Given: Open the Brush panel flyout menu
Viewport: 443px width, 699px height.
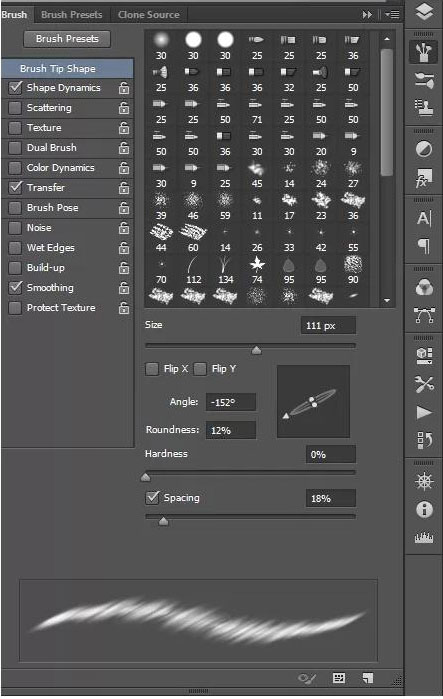Looking at the screenshot, I should point(393,15).
